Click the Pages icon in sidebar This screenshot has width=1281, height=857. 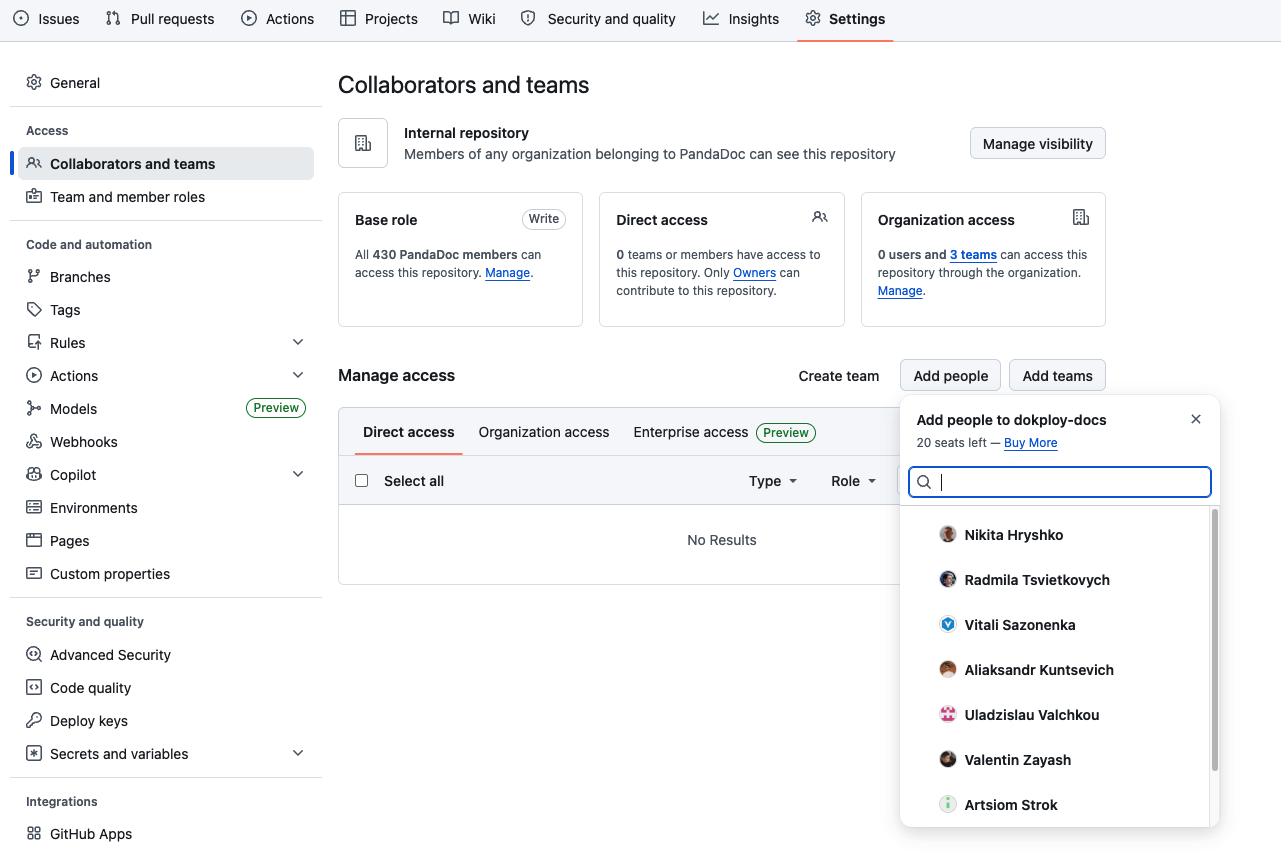(x=34, y=541)
